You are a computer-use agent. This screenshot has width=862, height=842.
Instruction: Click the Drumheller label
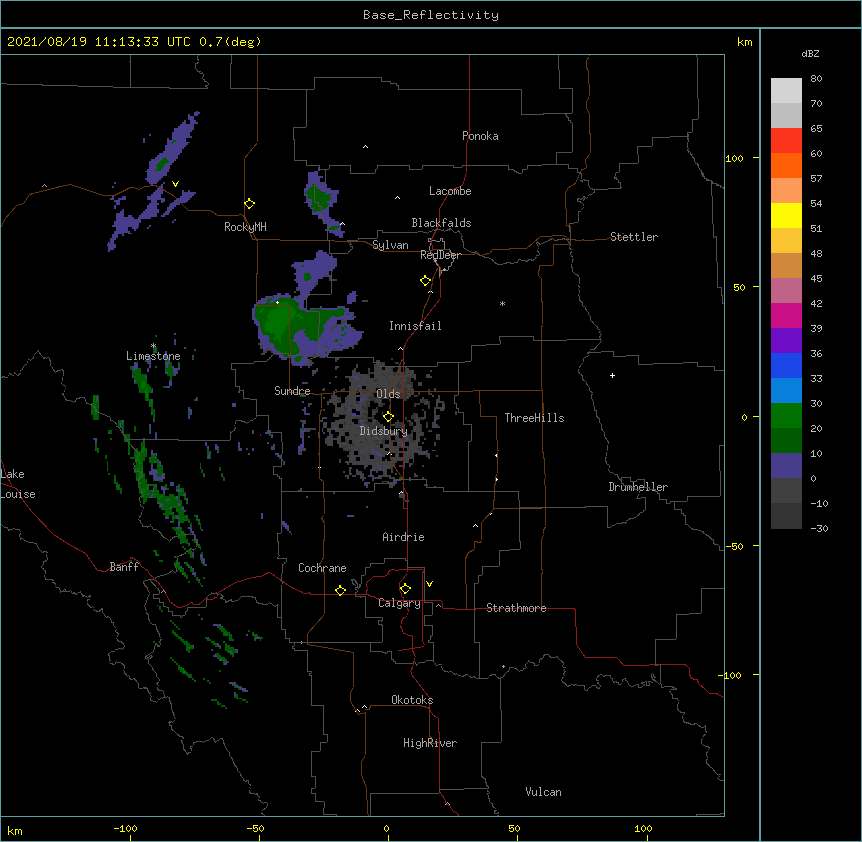[x=638, y=487]
